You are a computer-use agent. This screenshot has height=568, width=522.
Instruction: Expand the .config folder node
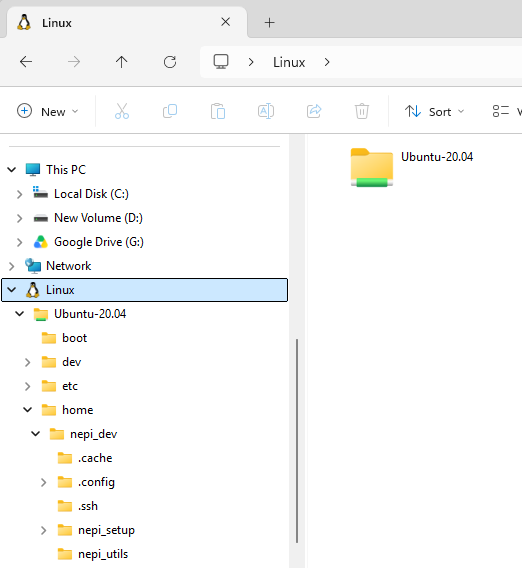click(43, 482)
